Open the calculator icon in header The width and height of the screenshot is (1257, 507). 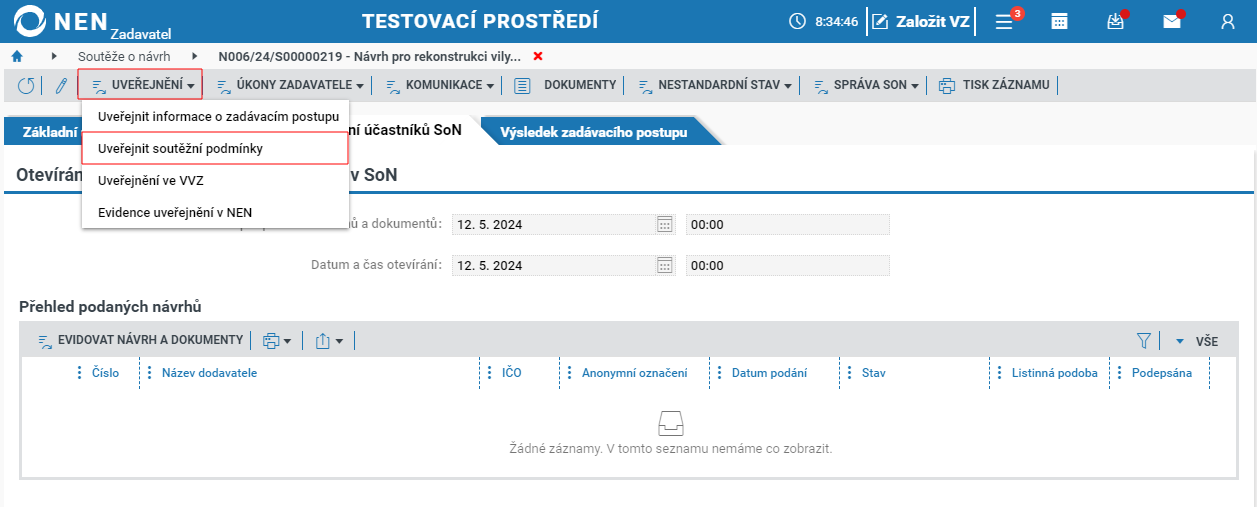click(x=1059, y=21)
